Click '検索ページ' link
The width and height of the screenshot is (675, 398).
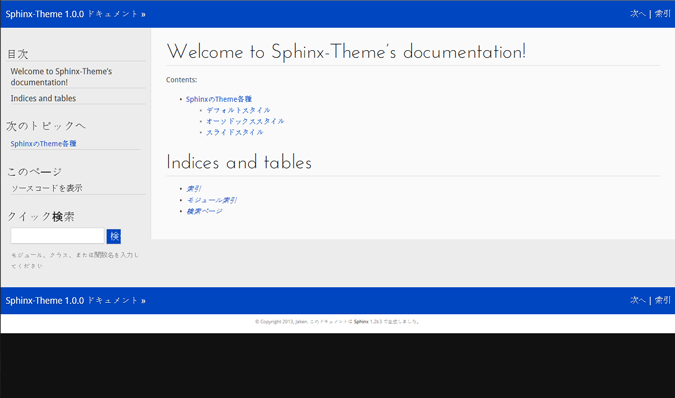click(204, 211)
